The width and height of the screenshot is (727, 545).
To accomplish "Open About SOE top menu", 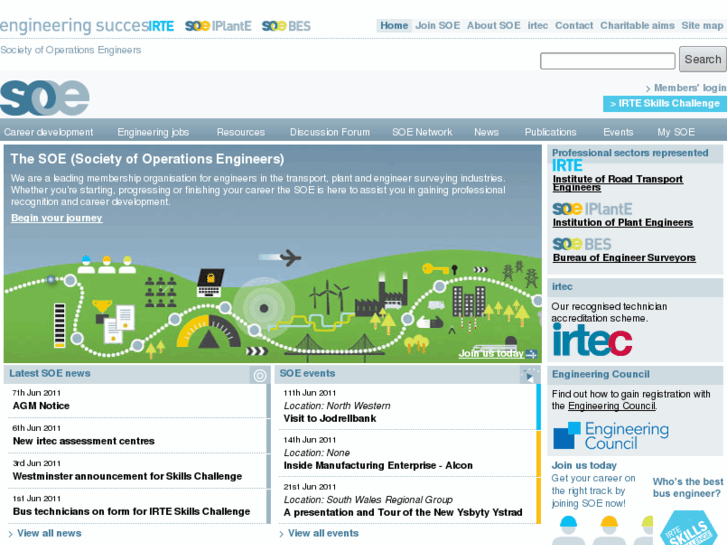I will (493, 26).
